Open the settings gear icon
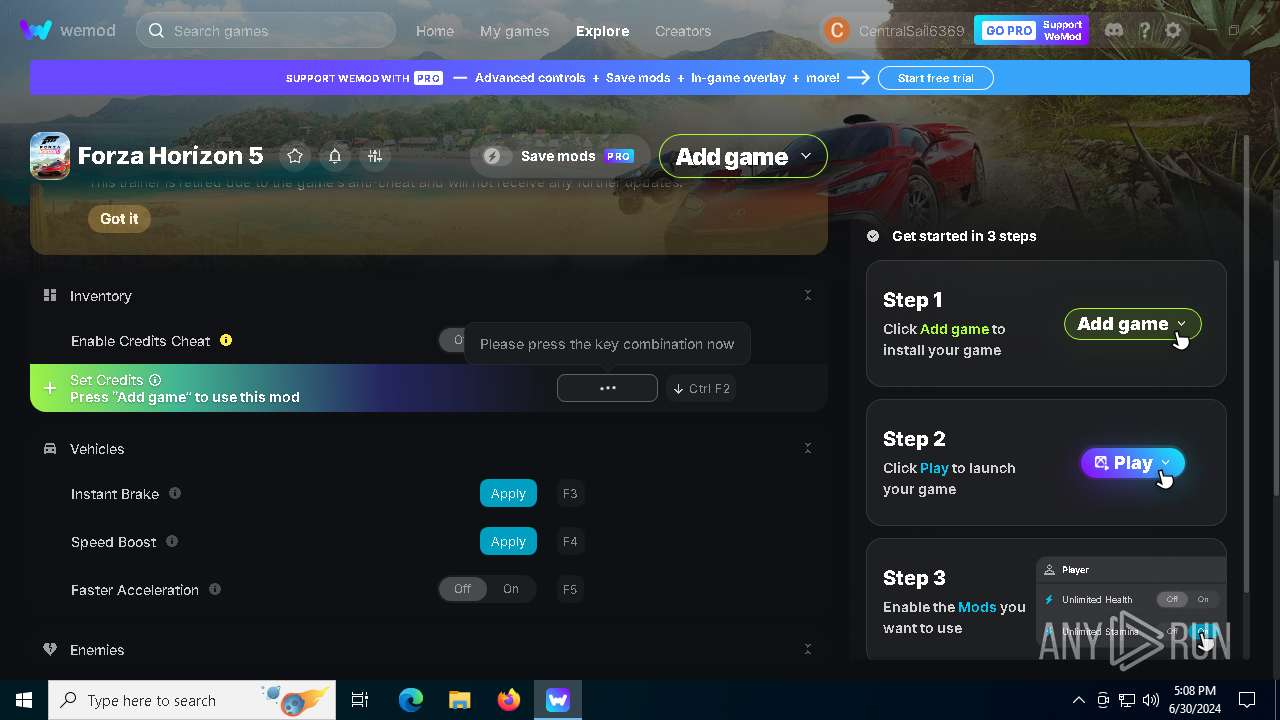 1174,31
